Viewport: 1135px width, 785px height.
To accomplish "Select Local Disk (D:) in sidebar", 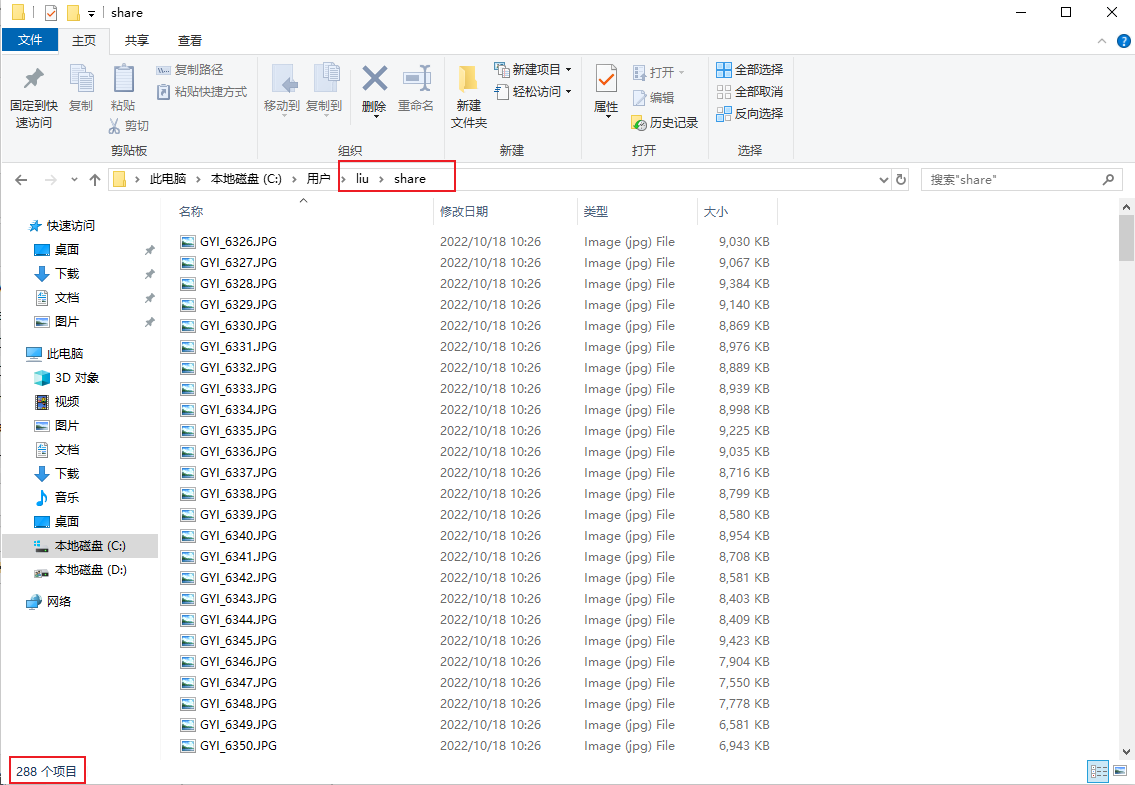I will tap(90, 570).
